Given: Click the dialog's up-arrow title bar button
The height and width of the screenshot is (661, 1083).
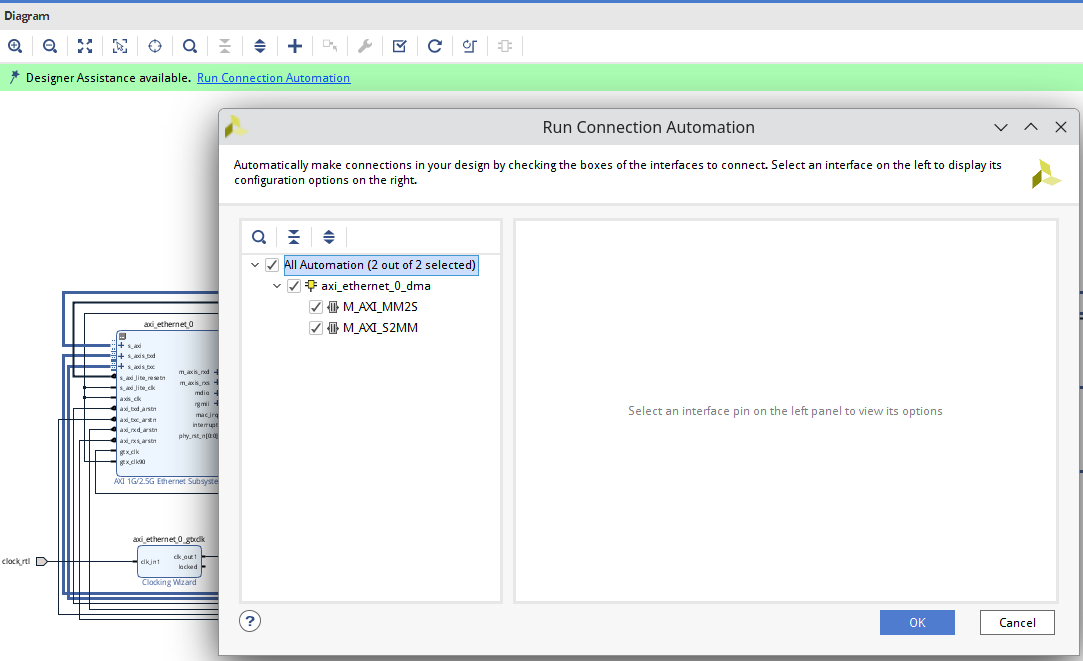Looking at the screenshot, I should pos(1031,127).
